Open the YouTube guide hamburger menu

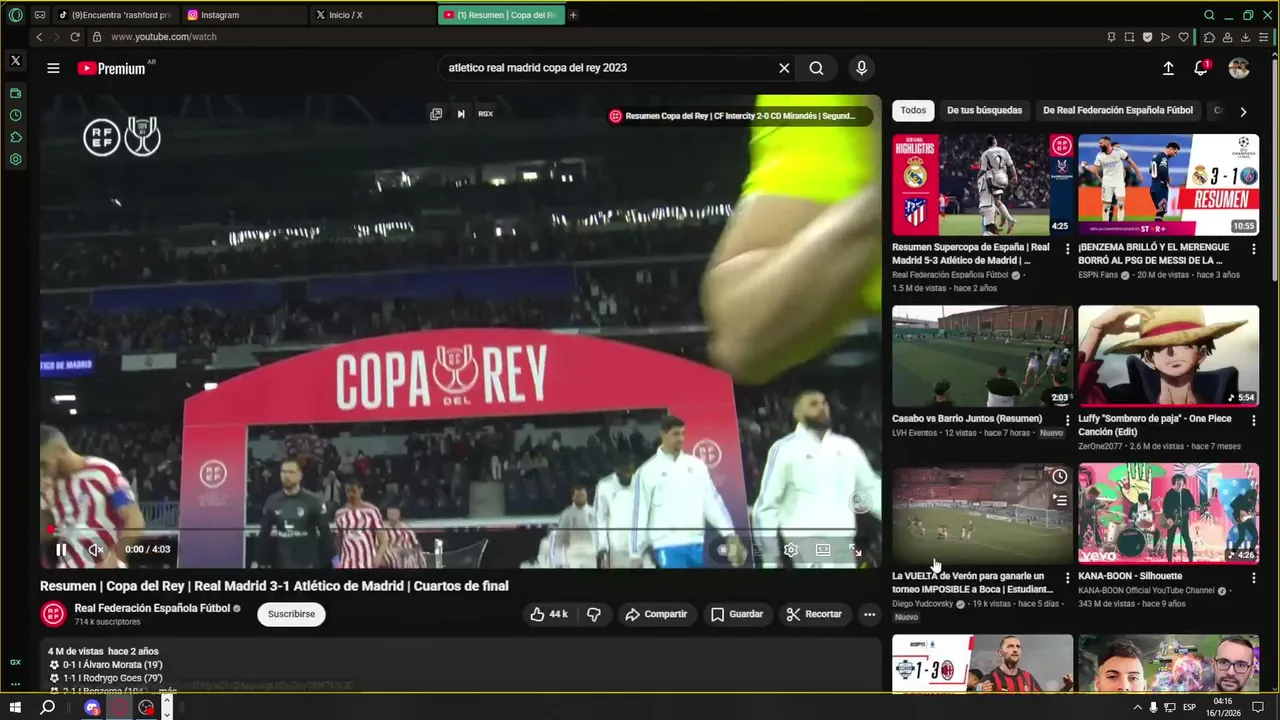[53, 68]
